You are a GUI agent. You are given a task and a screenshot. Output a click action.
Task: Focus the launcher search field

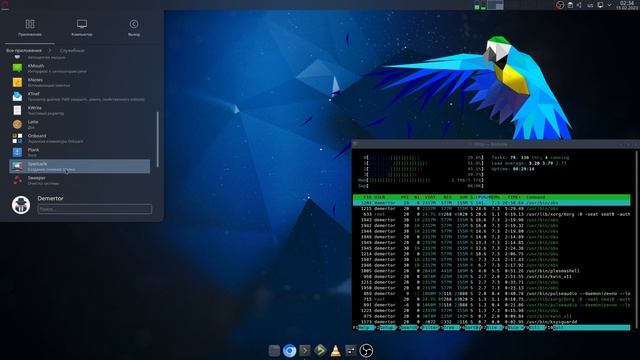[95, 209]
